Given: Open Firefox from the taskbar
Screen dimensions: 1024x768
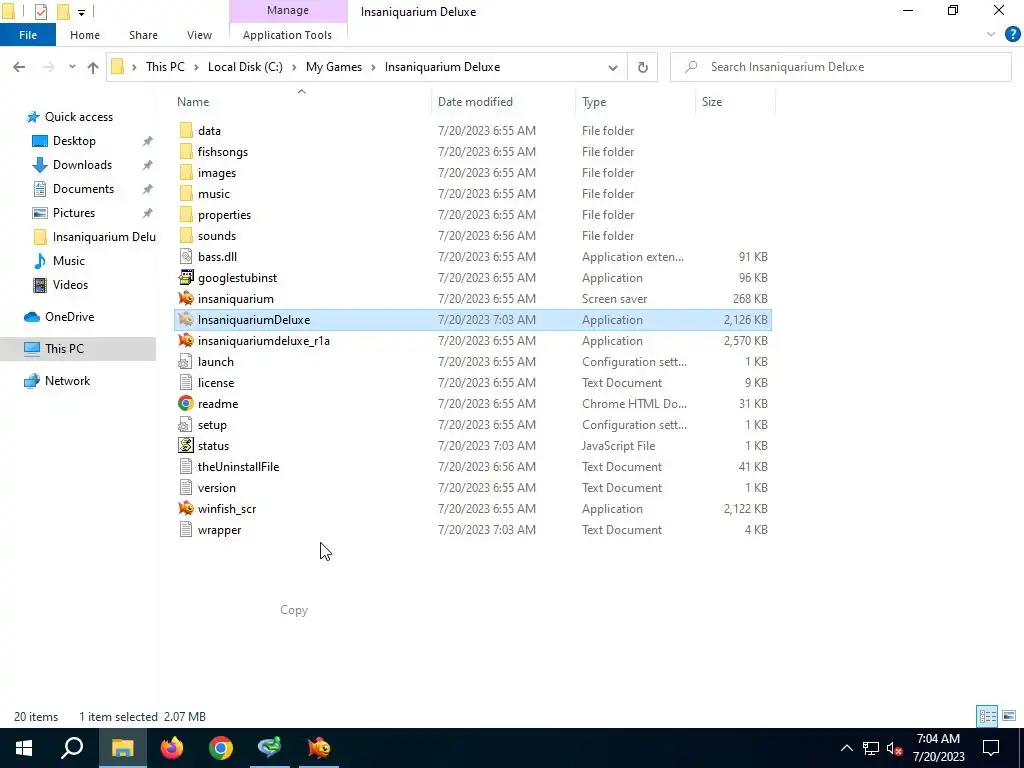Looking at the screenshot, I should pos(172,748).
